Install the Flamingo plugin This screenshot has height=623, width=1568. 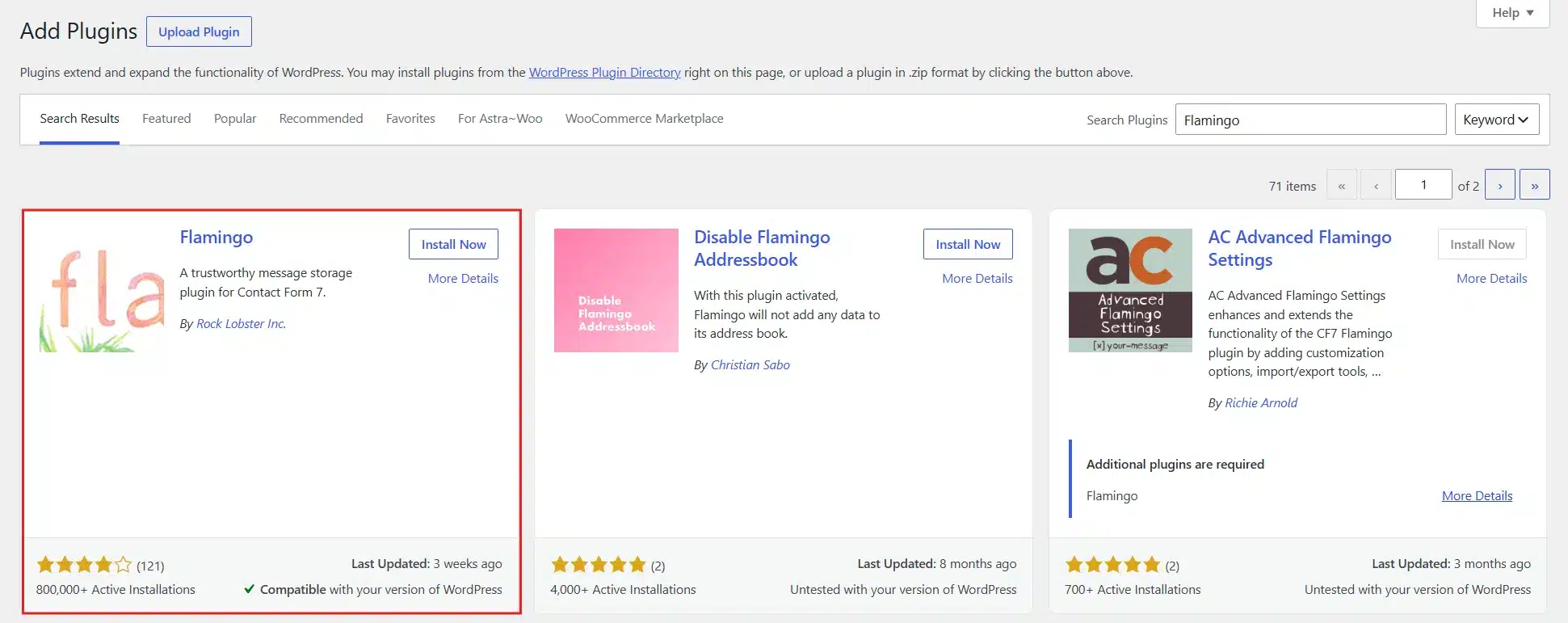coord(453,244)
